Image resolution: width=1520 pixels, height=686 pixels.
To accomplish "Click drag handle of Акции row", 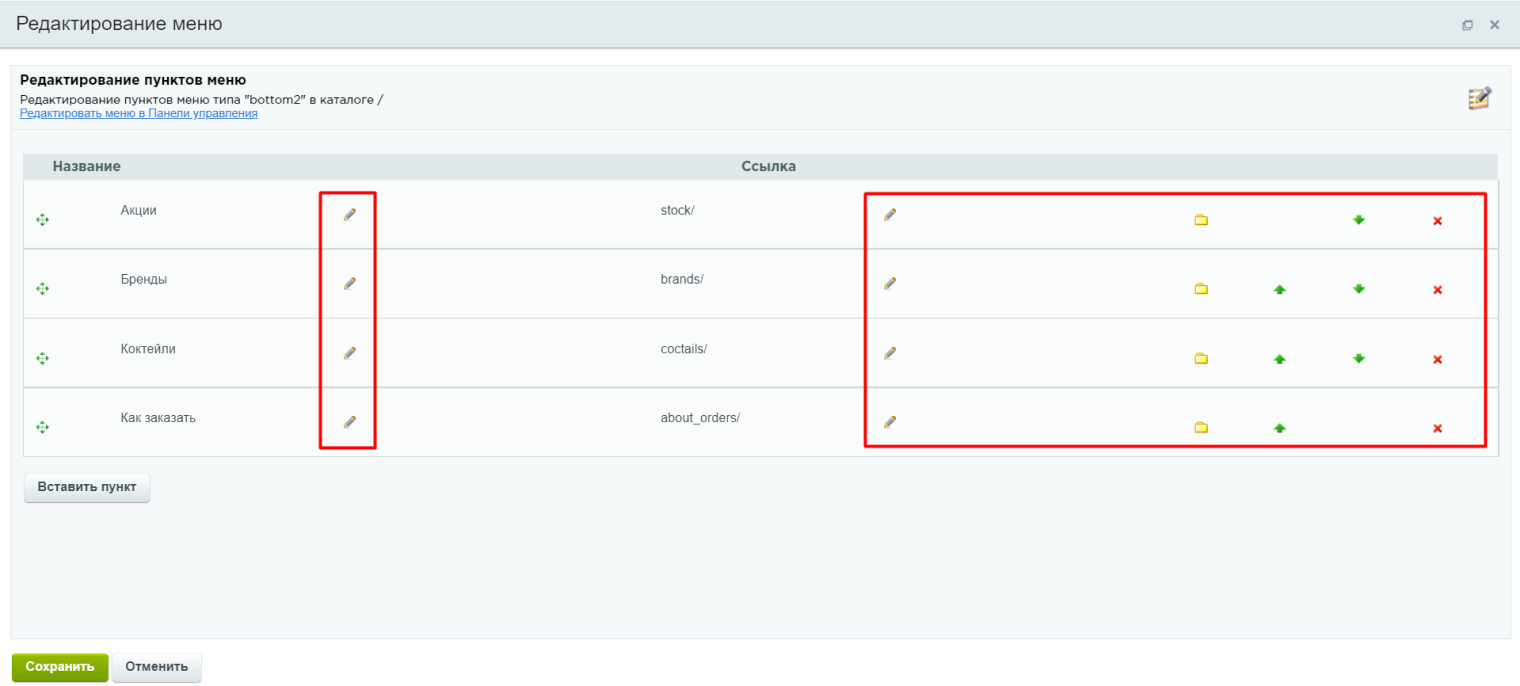I will [42, 220].
